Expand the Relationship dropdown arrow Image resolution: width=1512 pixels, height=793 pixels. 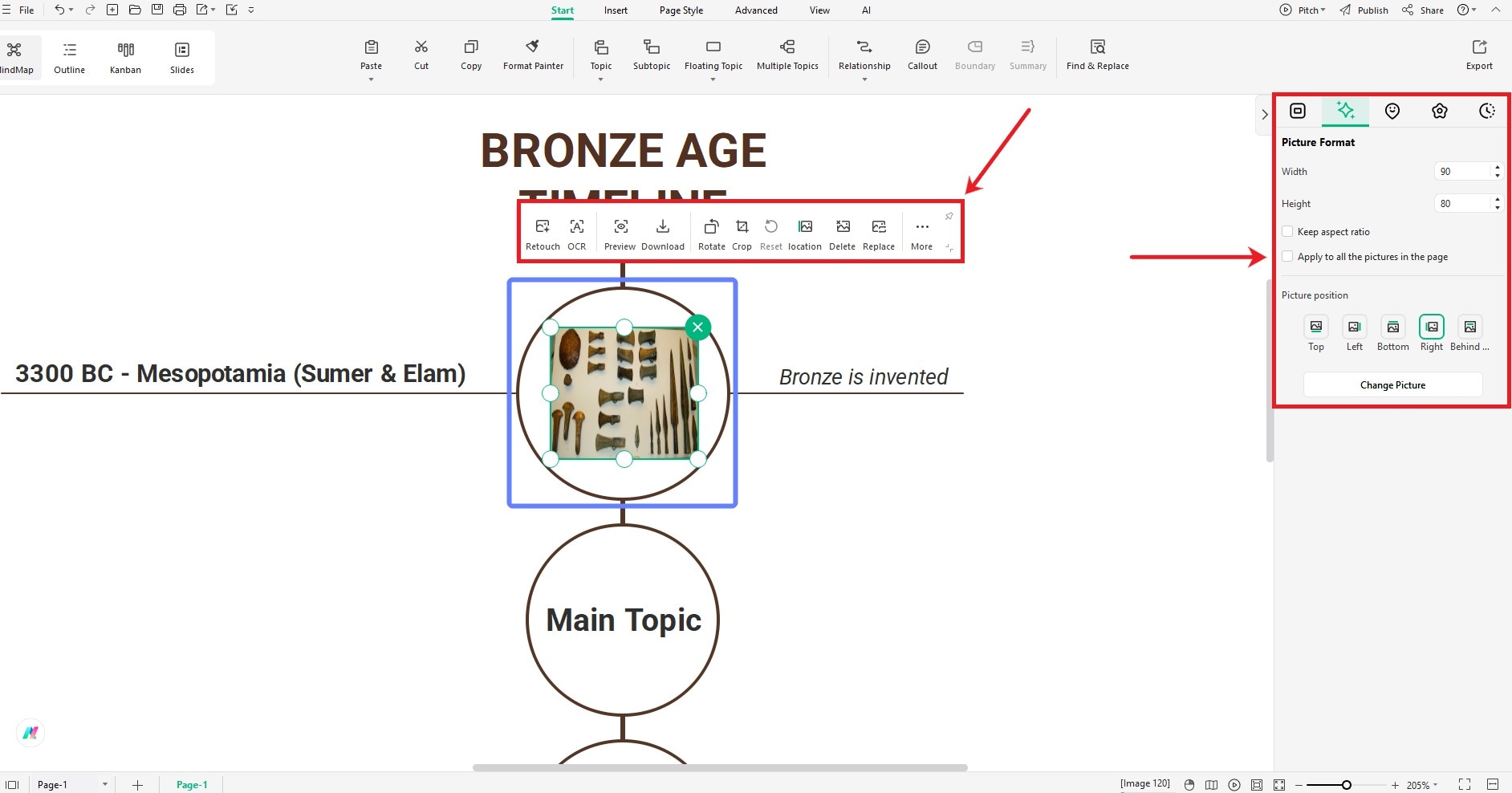864,79
